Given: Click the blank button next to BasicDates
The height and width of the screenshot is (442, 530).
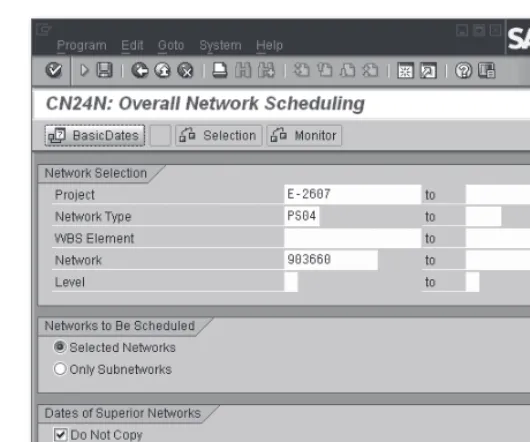Looking at the screenshot, I should tap(160, 136).
